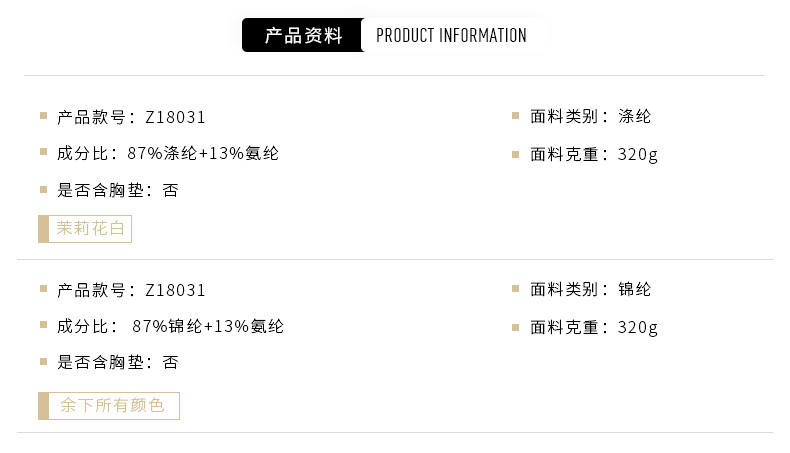Select the PRODUCT INFORMATION header label
The width and height of the screenshot is (790, 453).
pos(451,36)
